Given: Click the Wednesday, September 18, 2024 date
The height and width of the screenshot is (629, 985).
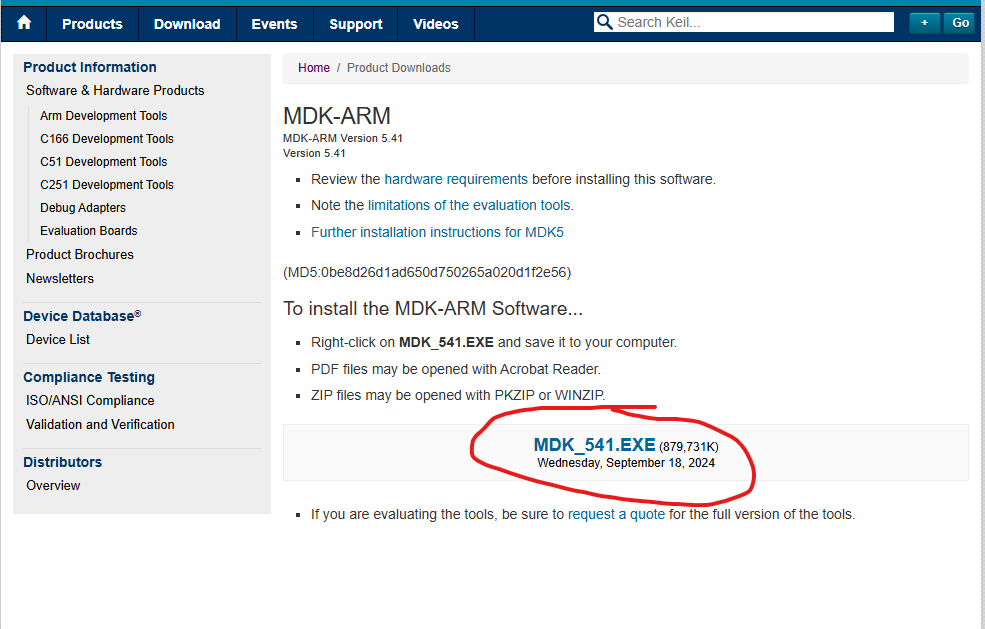Looking at the screenshot, I should pos(626,463).
